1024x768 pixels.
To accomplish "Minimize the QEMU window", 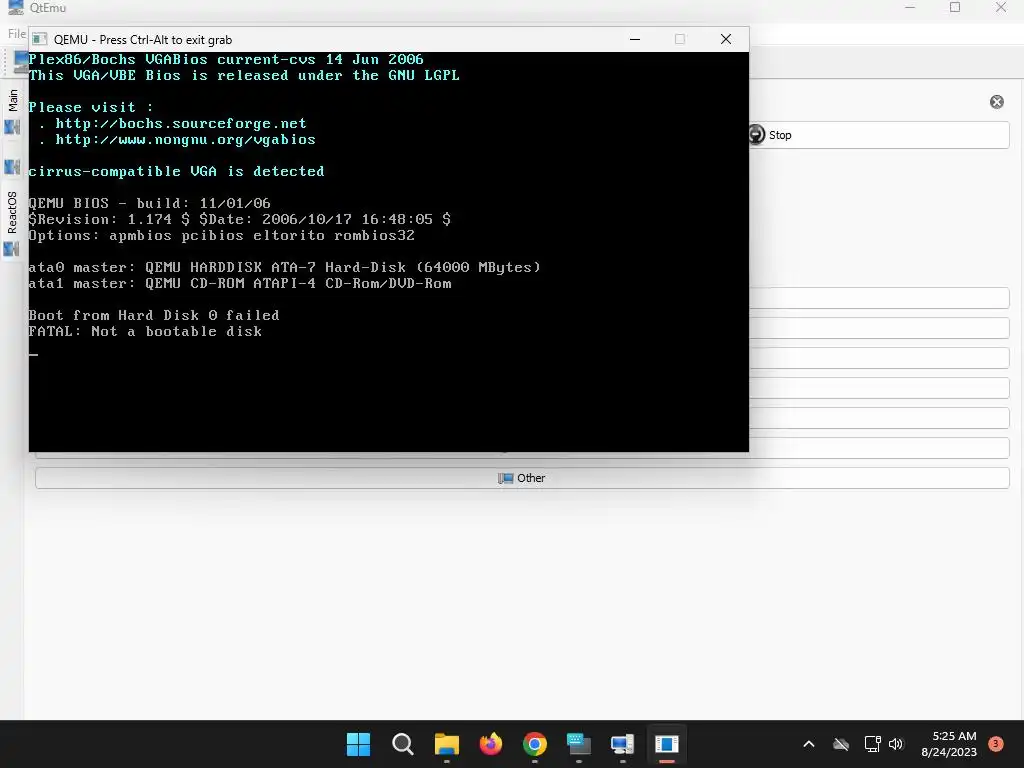I will [x=635, y=39].
